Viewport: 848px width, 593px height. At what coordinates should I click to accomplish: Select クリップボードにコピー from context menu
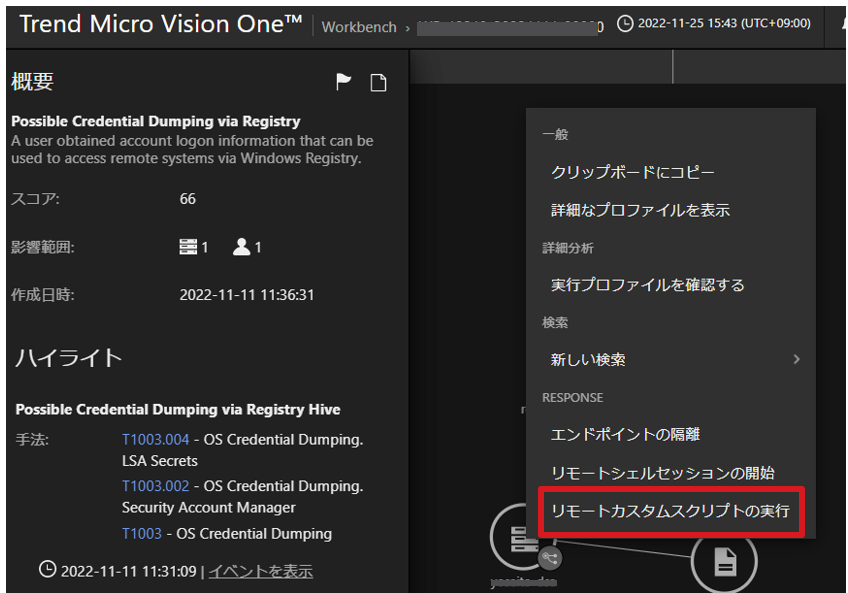click(x=632, y=172)
